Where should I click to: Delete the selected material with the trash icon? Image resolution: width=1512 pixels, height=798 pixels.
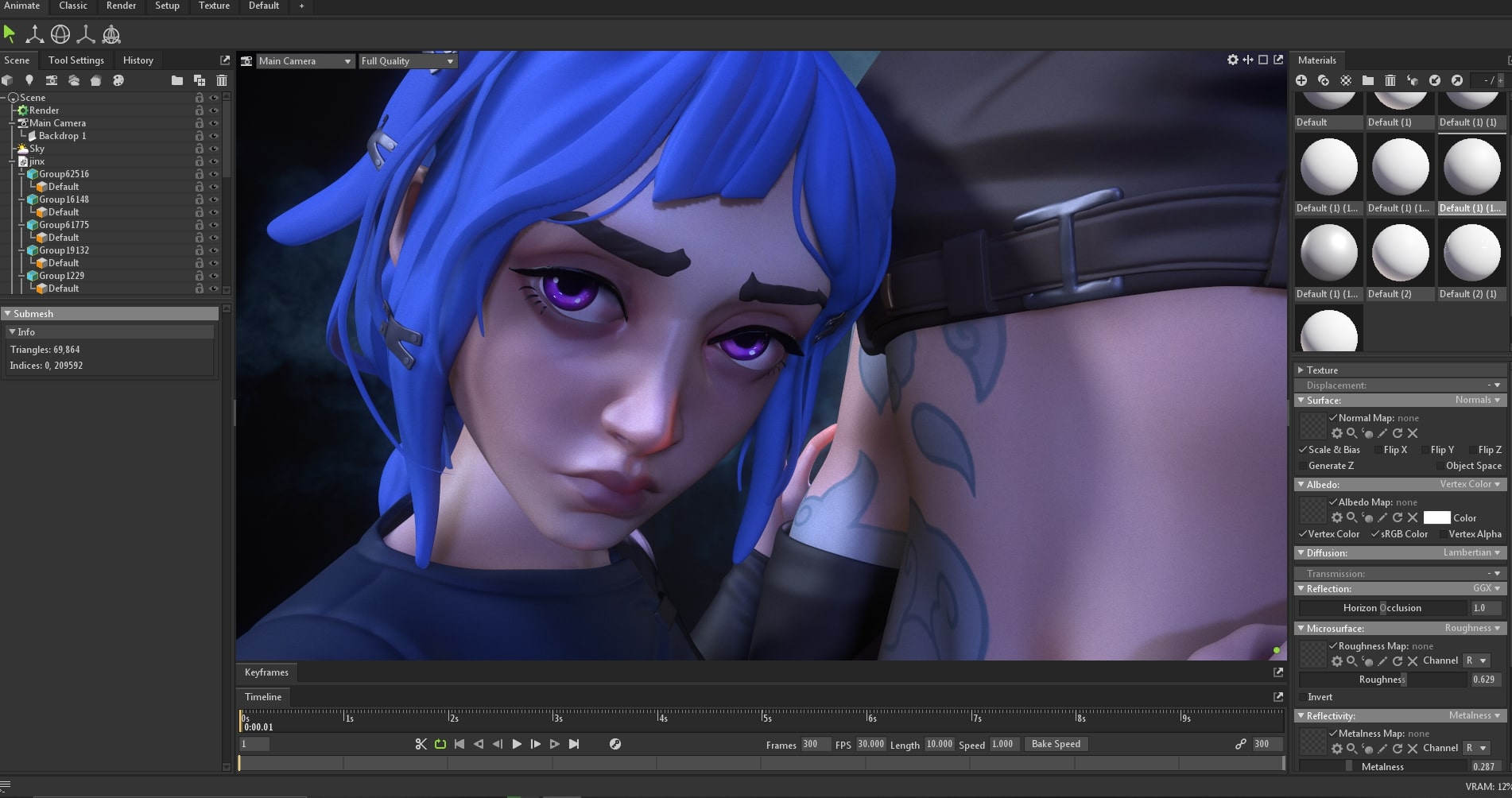(1390, 80)
